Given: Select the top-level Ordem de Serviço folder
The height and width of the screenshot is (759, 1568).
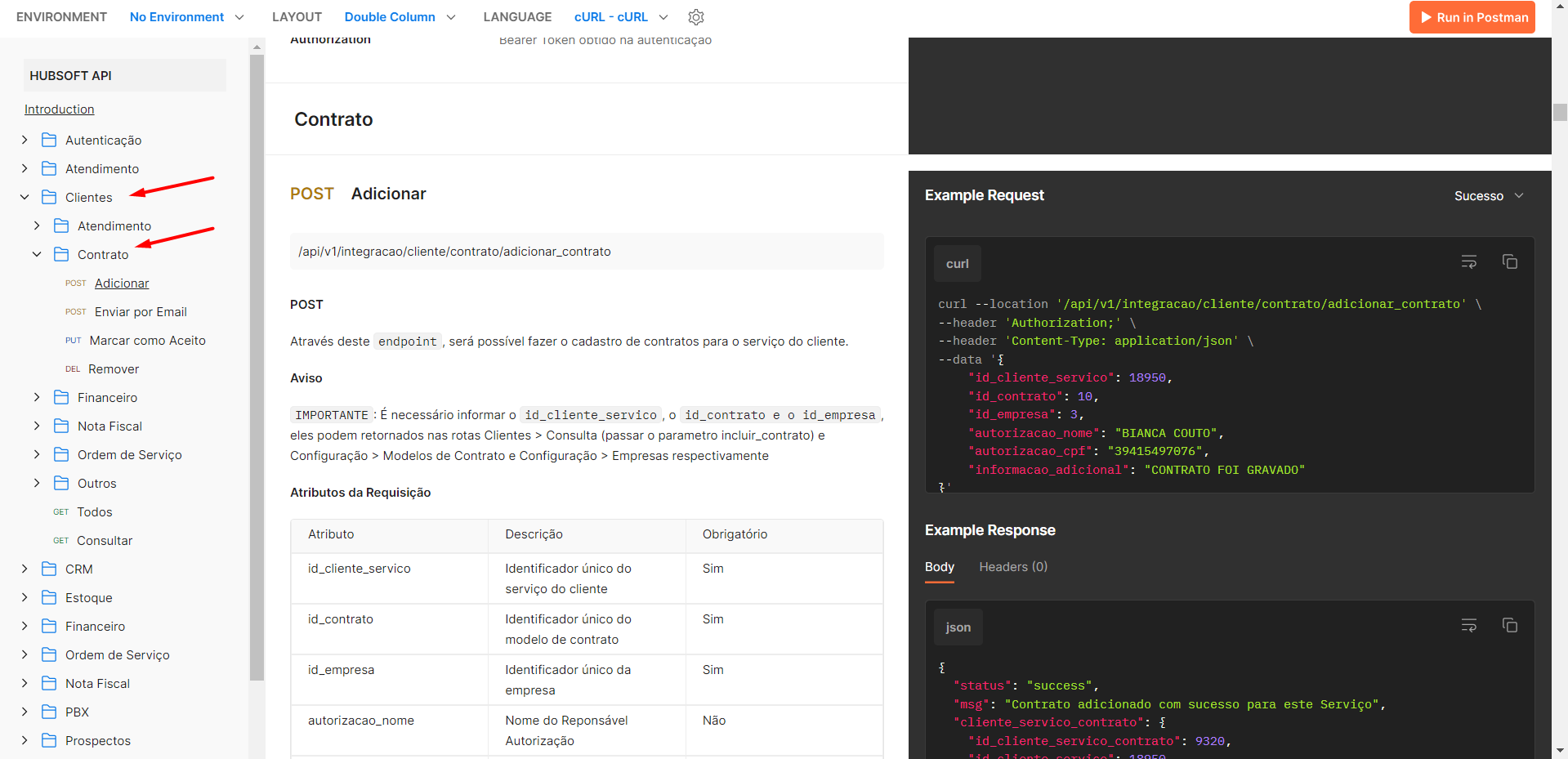Looking at the screenshot, I should click(x=118, y=655).
